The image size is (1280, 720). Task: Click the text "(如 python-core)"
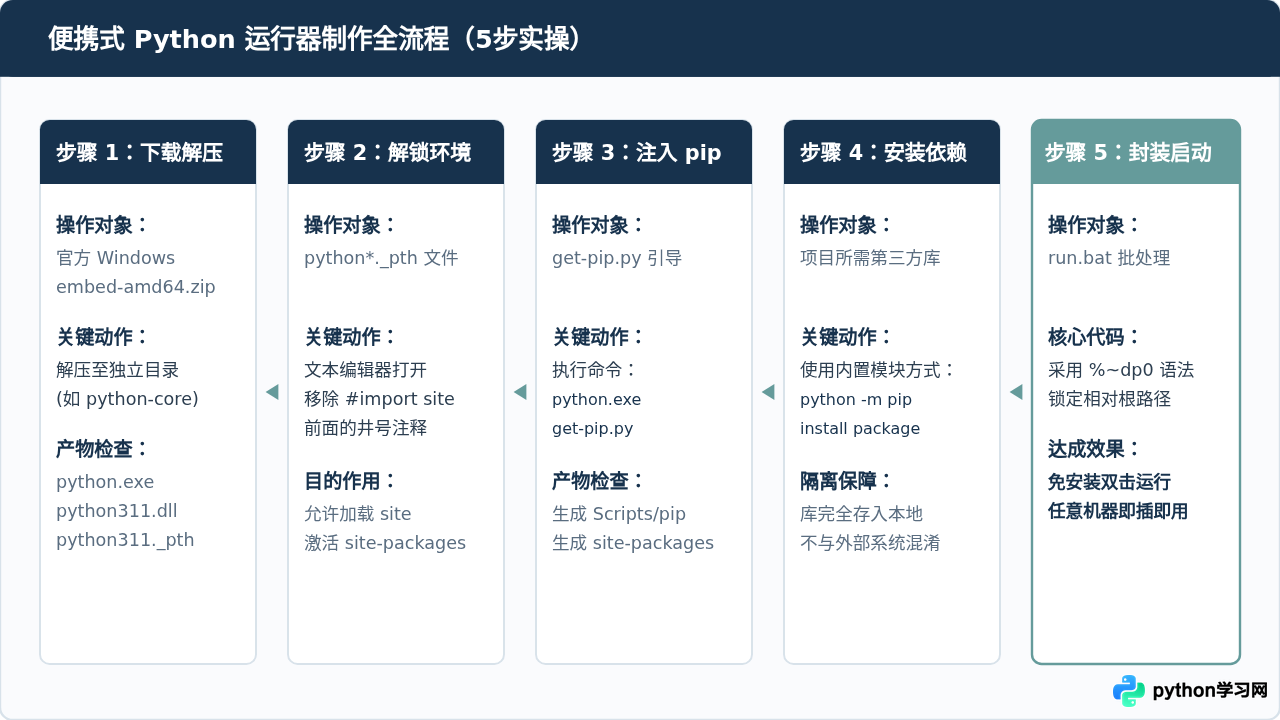[x=127, y=399]
